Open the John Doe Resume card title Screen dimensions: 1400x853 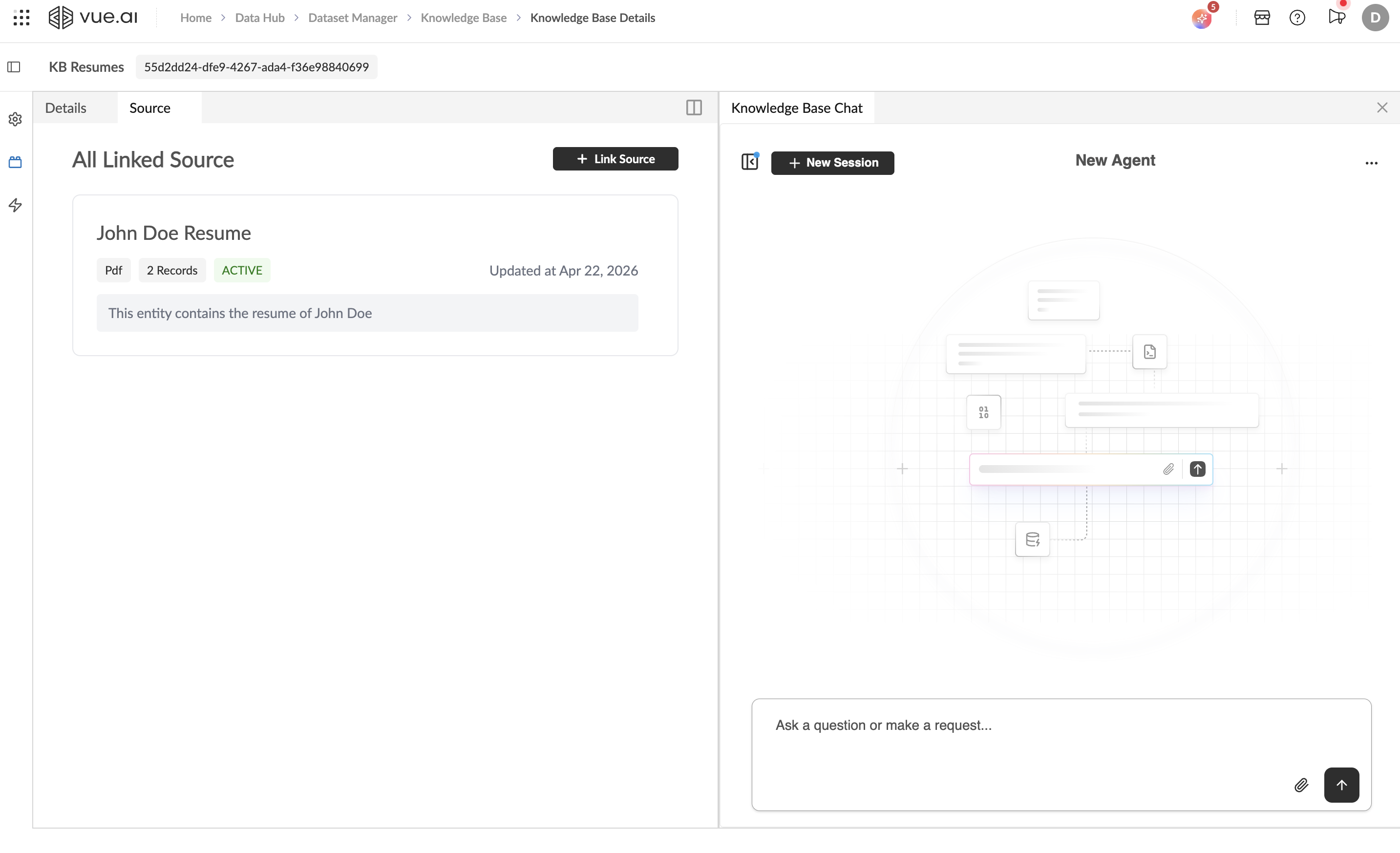[x=174, y=233]
